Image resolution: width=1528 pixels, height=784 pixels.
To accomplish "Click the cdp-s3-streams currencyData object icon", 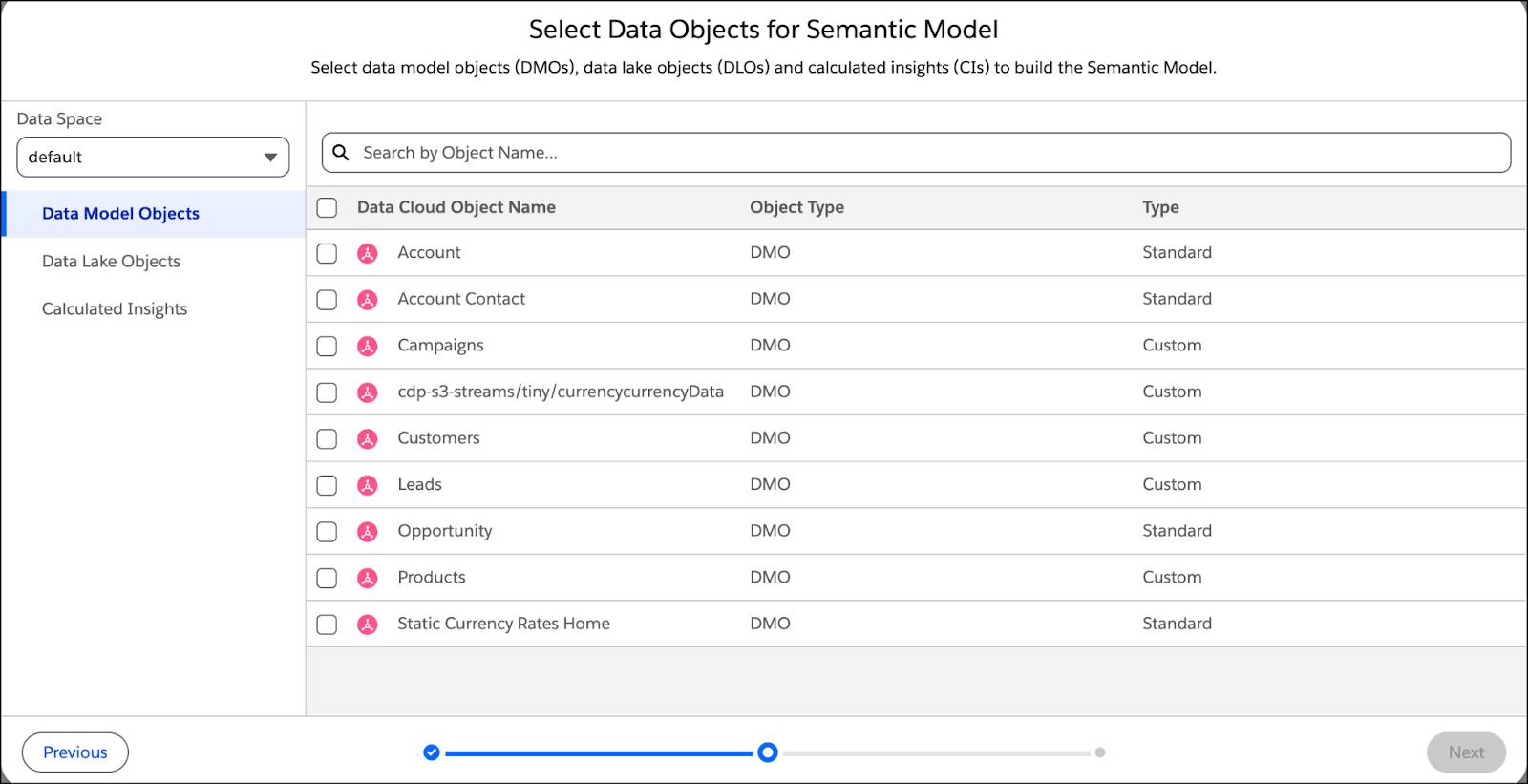I will 368,392.
